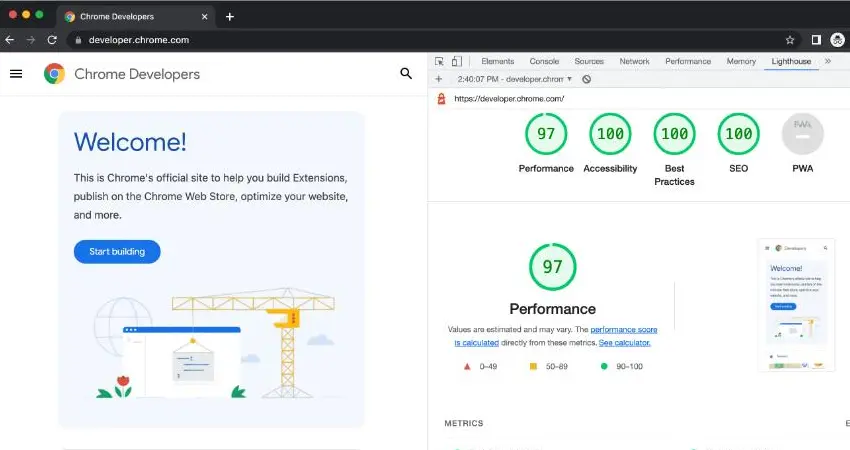
Task: Click the Chrome logo on the site
Action: [54, 74]
